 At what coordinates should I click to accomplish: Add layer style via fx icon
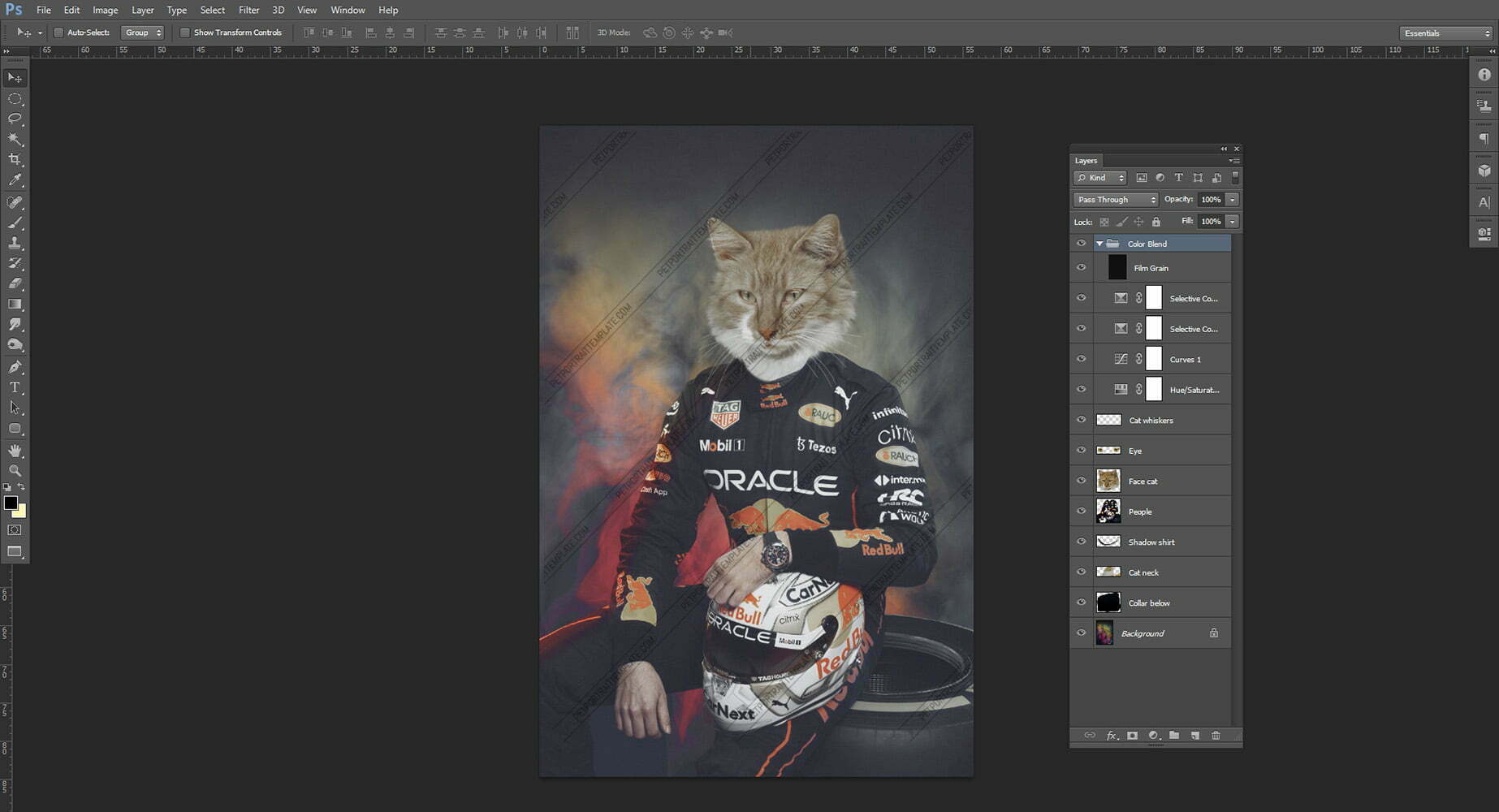point(1111,736)
